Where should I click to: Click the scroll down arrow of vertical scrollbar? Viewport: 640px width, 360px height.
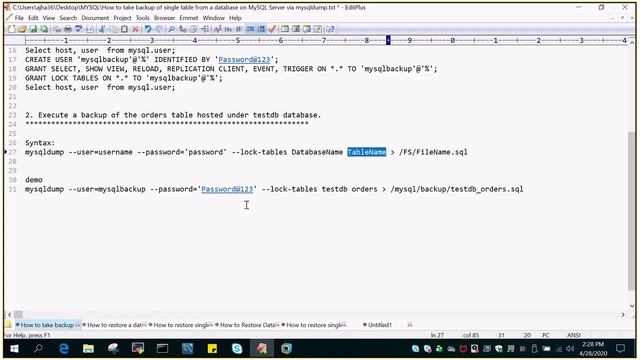(632, 306)
